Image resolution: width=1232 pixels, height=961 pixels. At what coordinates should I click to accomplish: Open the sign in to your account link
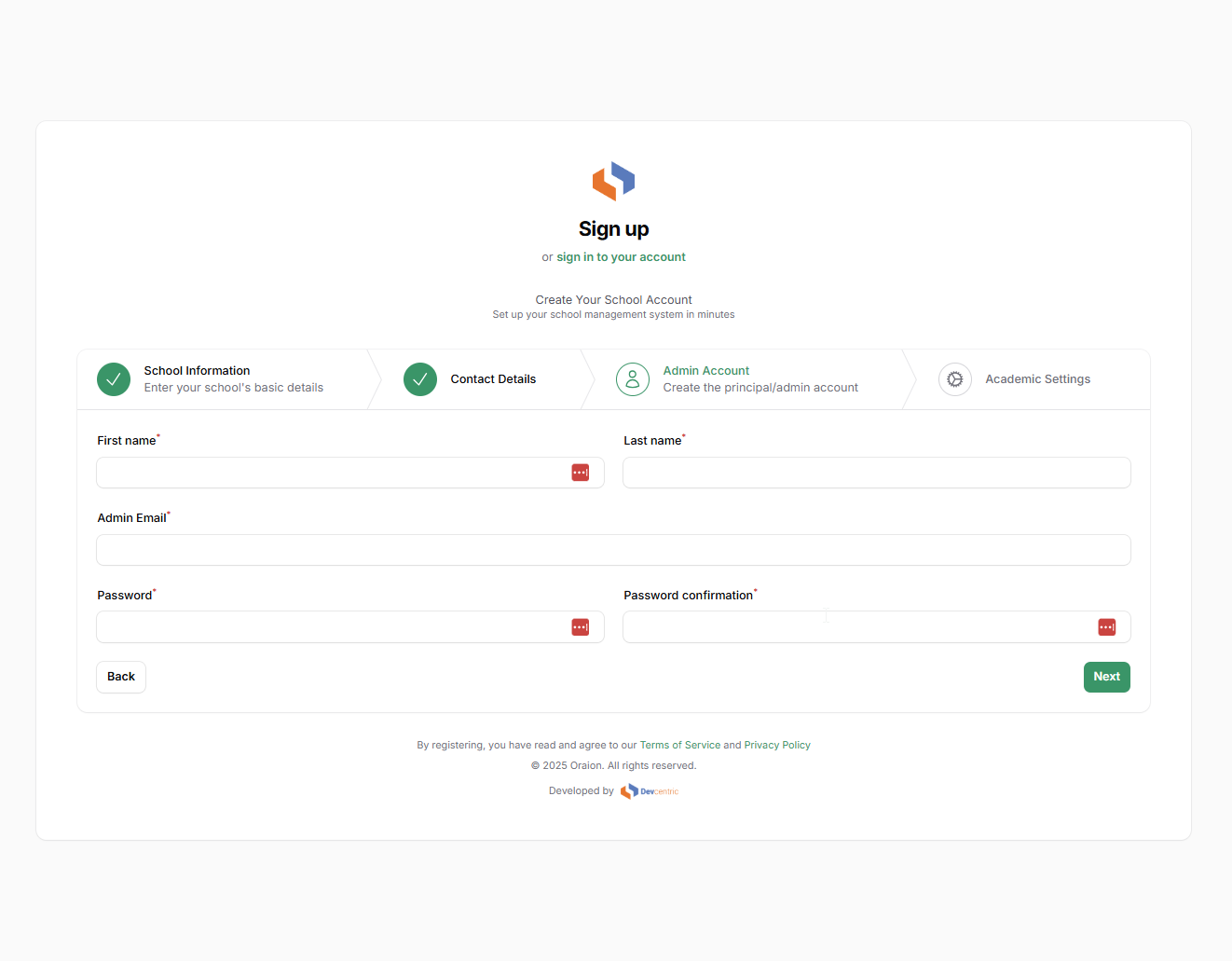point(621,257)
